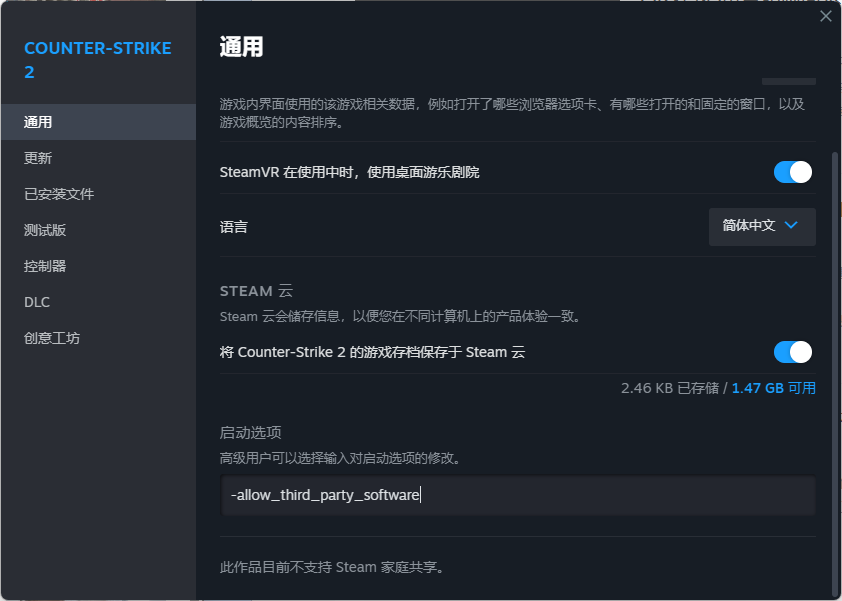The height and width of the screenshot is (601, 842).
Task: Click into the 启动选项 text field
Action: pyautogui.click(x=518, y=495)
